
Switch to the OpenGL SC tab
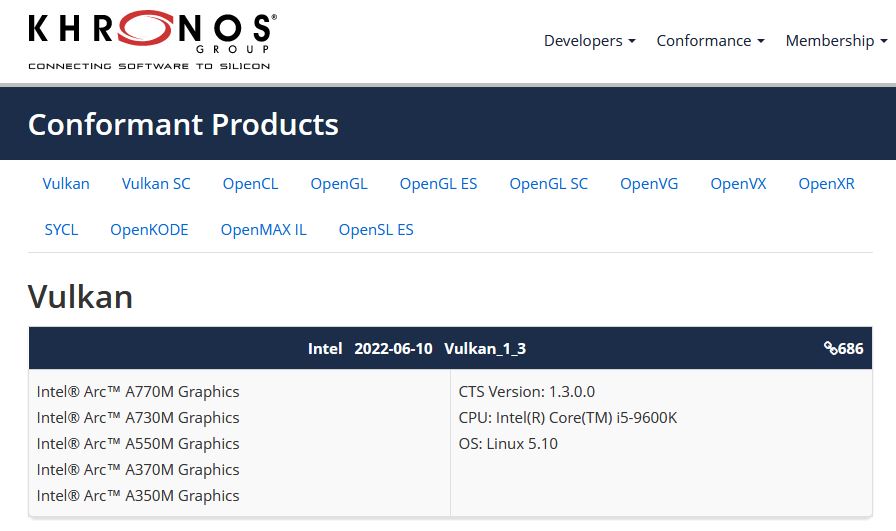point(549,183)
